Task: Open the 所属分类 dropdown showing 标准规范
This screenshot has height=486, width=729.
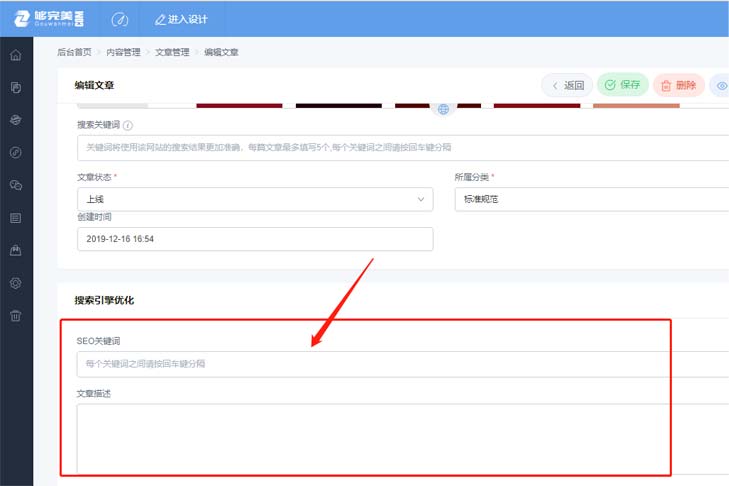Action: point(590,199)
